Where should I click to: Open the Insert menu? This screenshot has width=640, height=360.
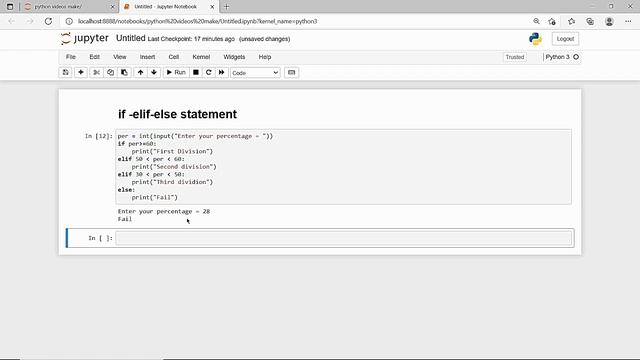pyautogui.click(x=147, y=57)
